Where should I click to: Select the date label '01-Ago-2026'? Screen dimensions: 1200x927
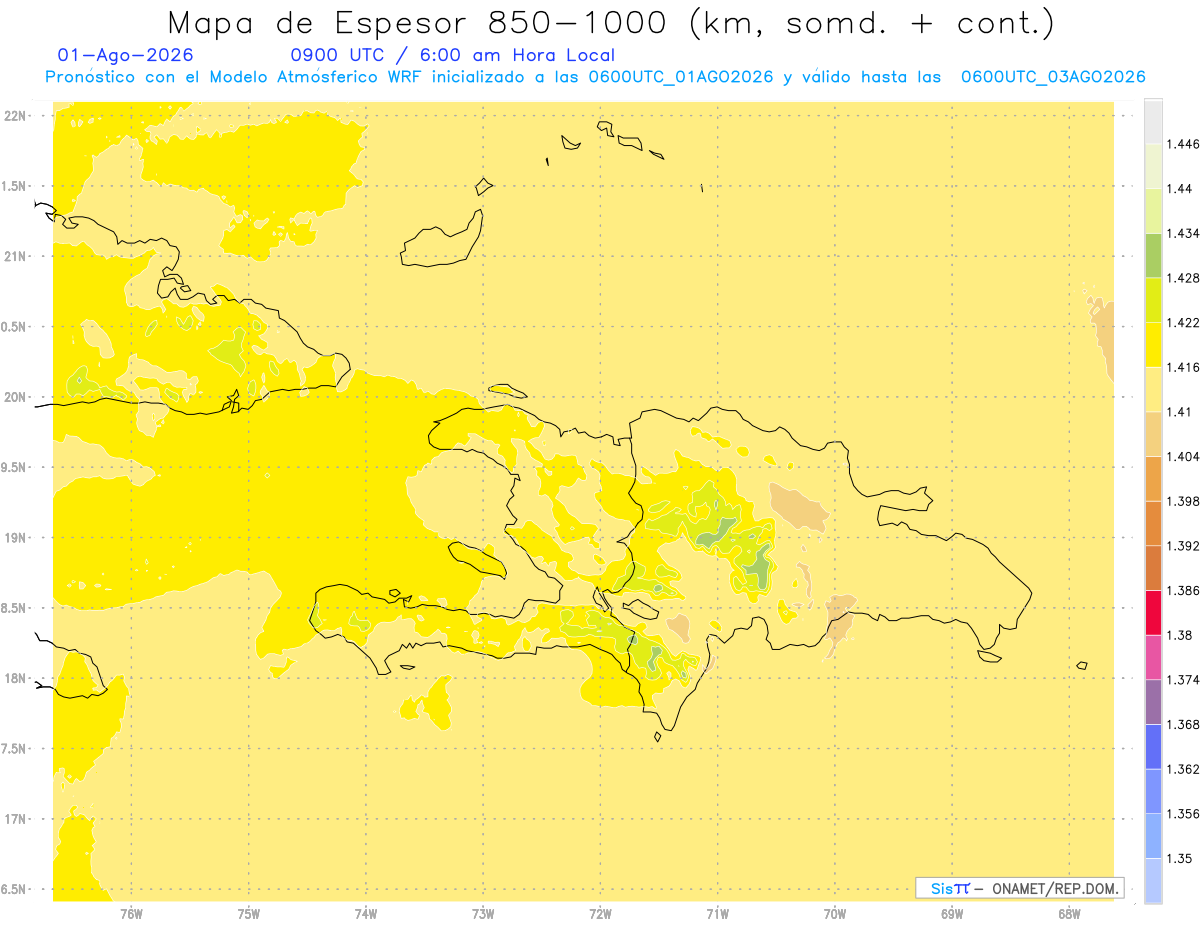coord(126,55)
